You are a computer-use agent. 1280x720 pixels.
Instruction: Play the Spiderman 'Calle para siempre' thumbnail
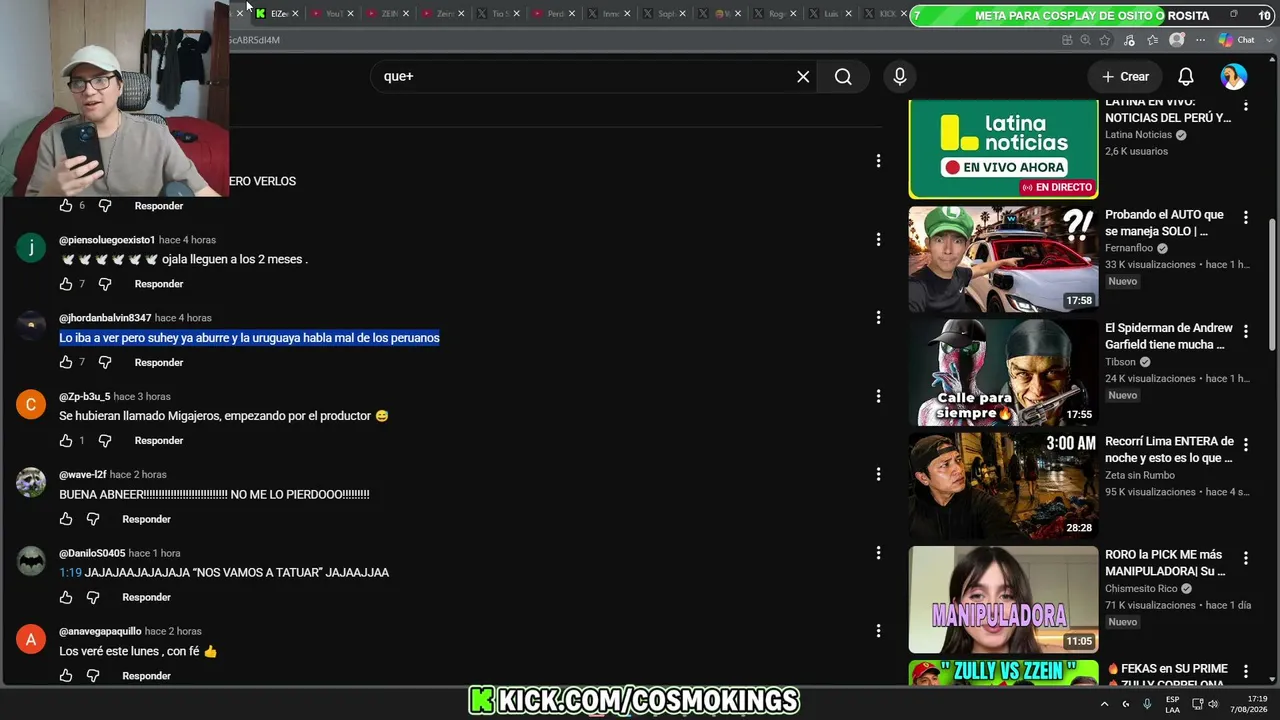(1003, 373)
